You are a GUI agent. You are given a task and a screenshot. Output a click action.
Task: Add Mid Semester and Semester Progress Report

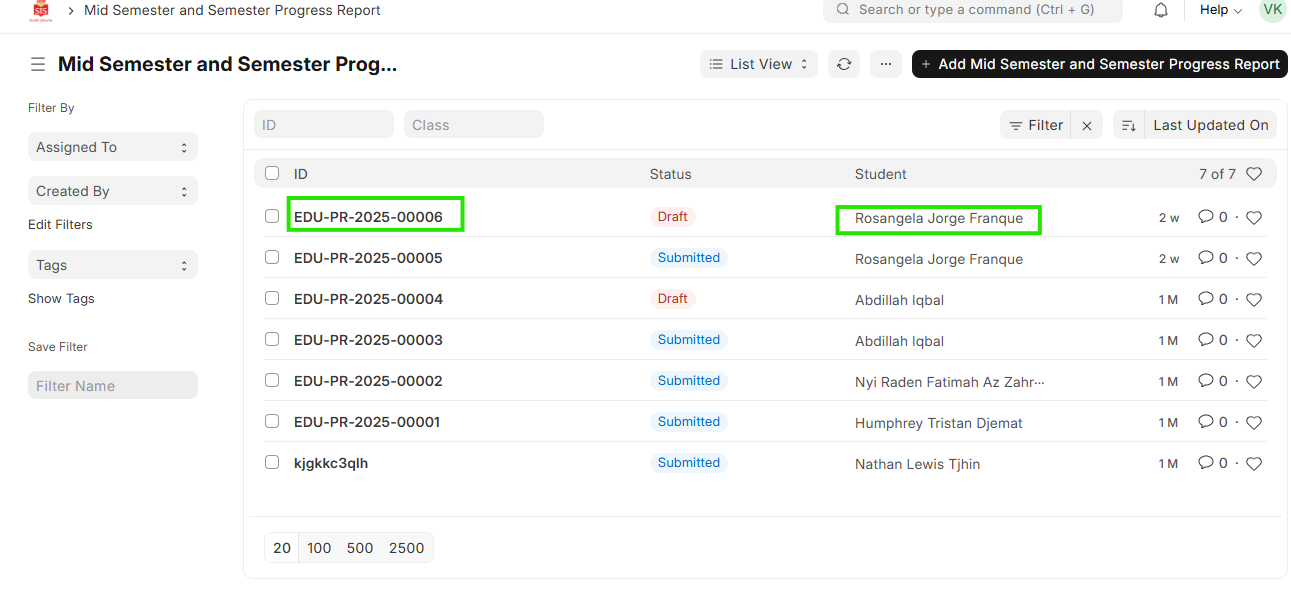click(1099, 64)
